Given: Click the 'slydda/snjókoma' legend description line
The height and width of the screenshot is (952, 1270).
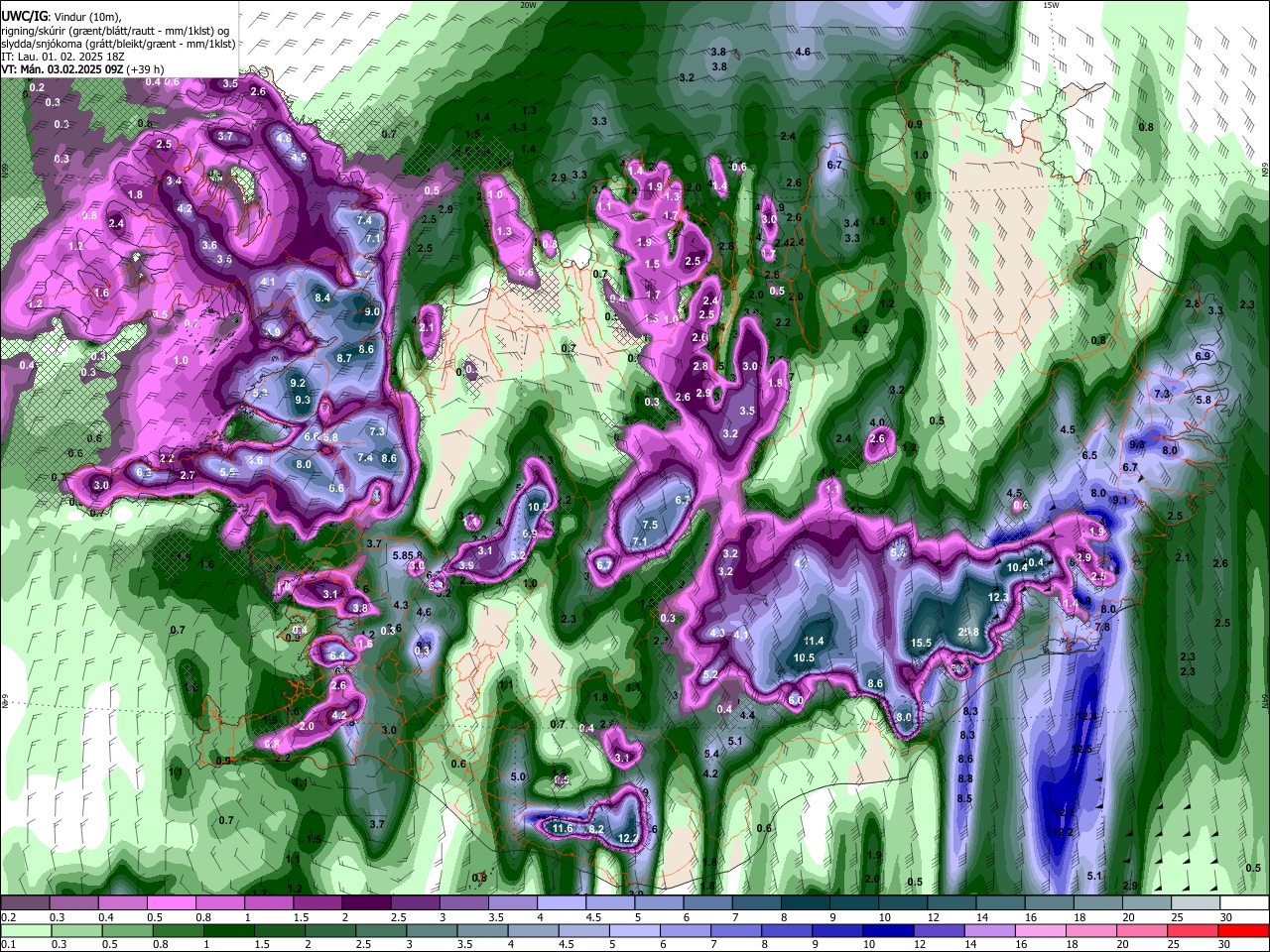Looking at the screenshot, I should pos(119,44).
